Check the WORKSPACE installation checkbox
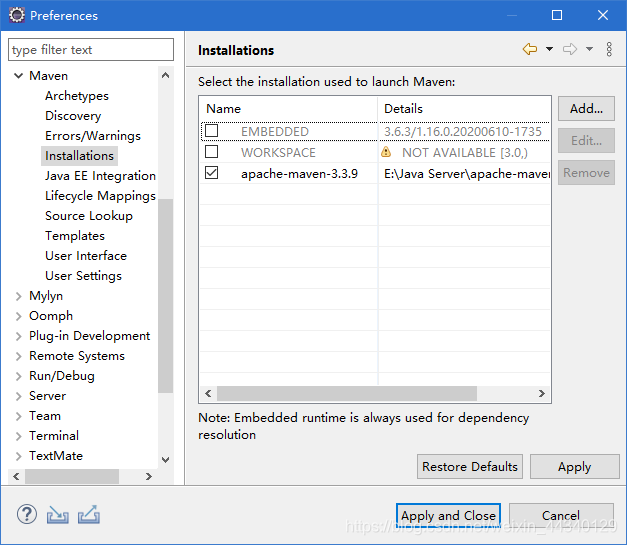The height and width of the screenshot is (545, 627). 212,152
